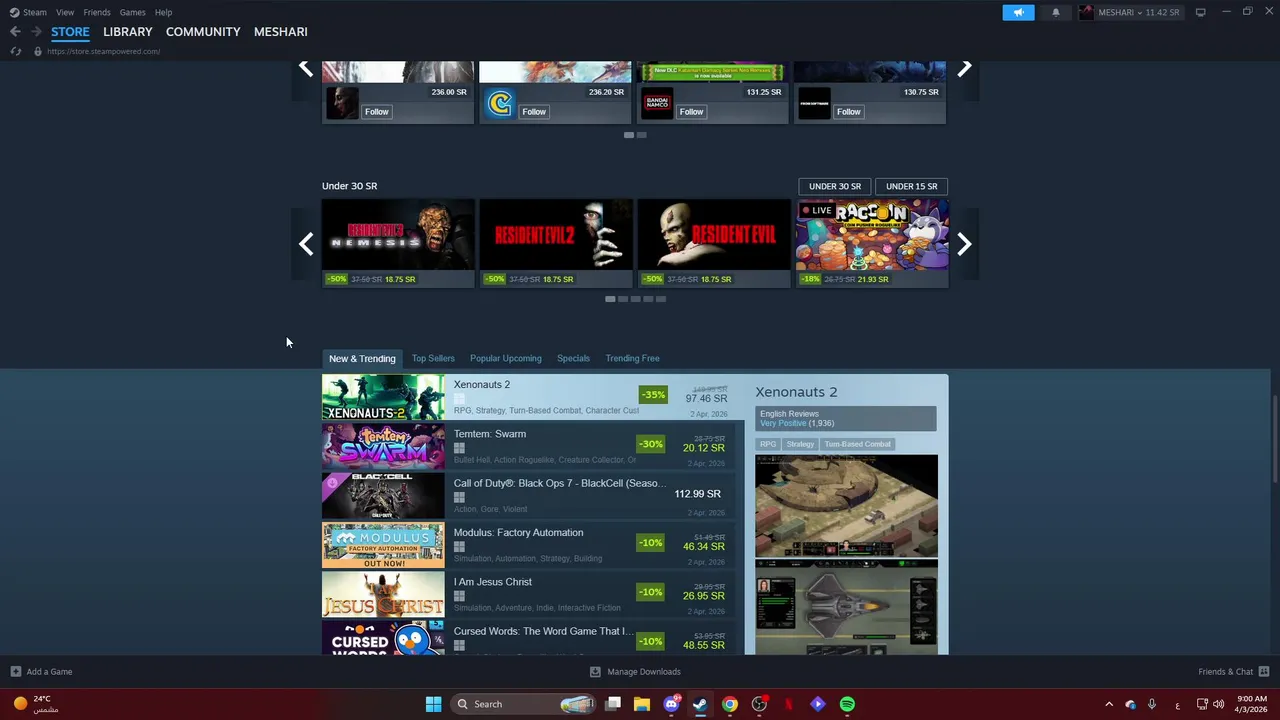Screen dimensions: 1280x720
Task: Go to the COMMUNITY section
Action: point(203,32)
